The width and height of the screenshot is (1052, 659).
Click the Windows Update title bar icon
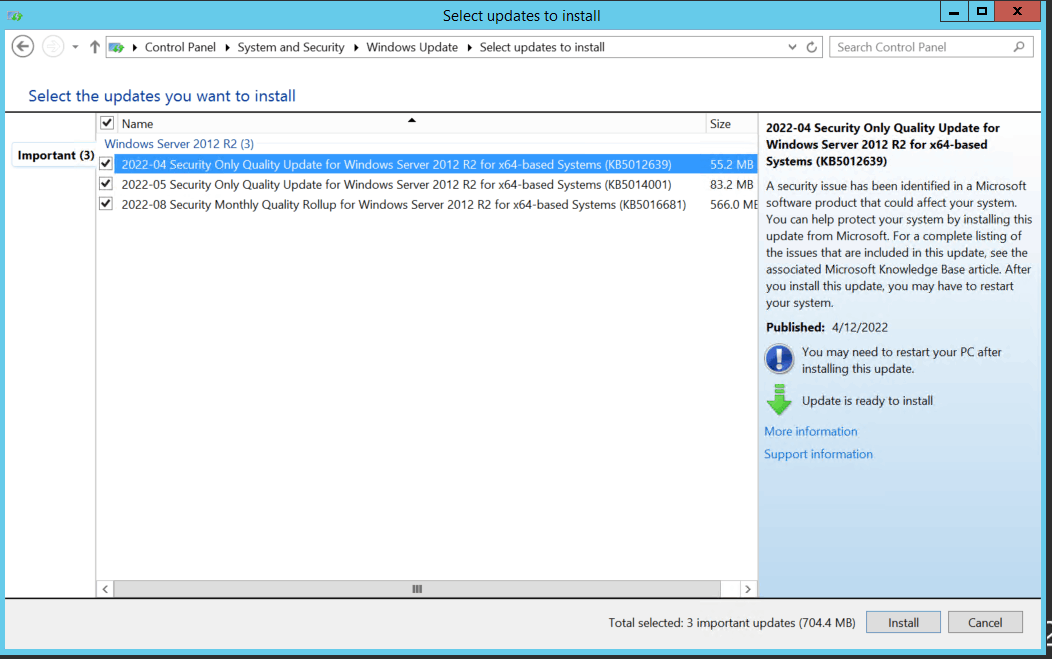click(x=15, y=15)
